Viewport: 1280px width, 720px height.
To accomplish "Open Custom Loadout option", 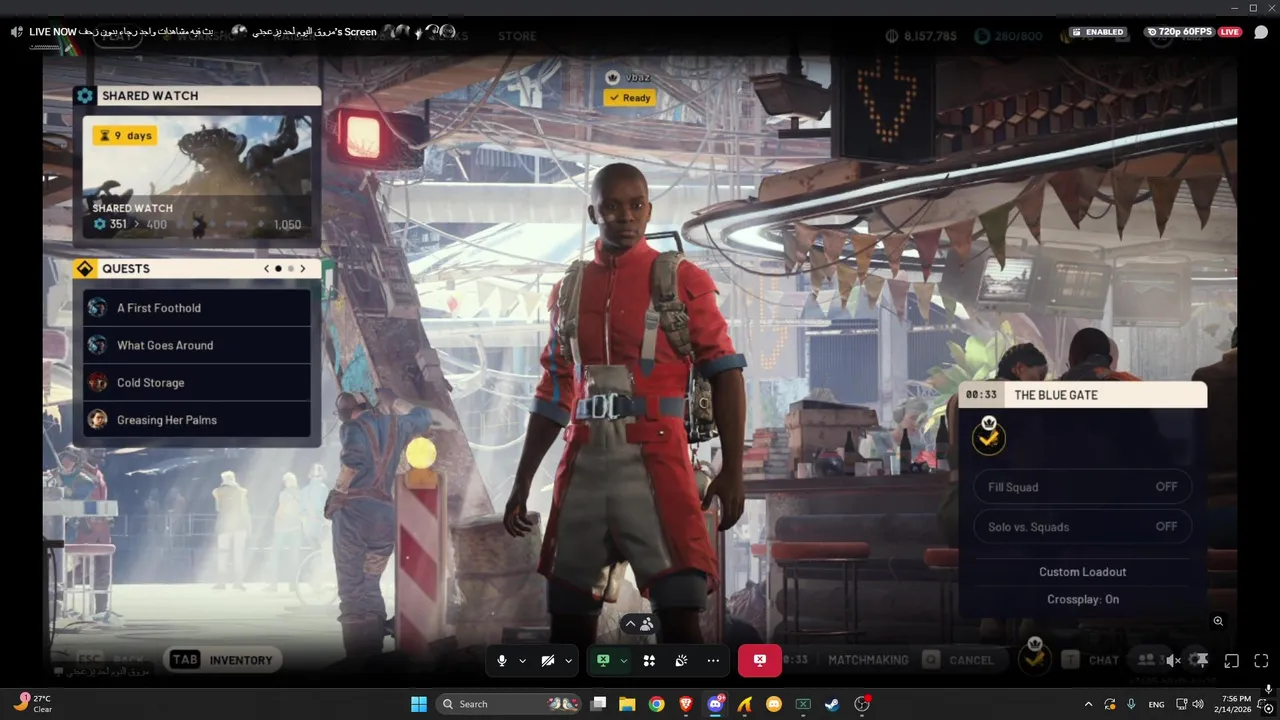I will click(1083, 572).
